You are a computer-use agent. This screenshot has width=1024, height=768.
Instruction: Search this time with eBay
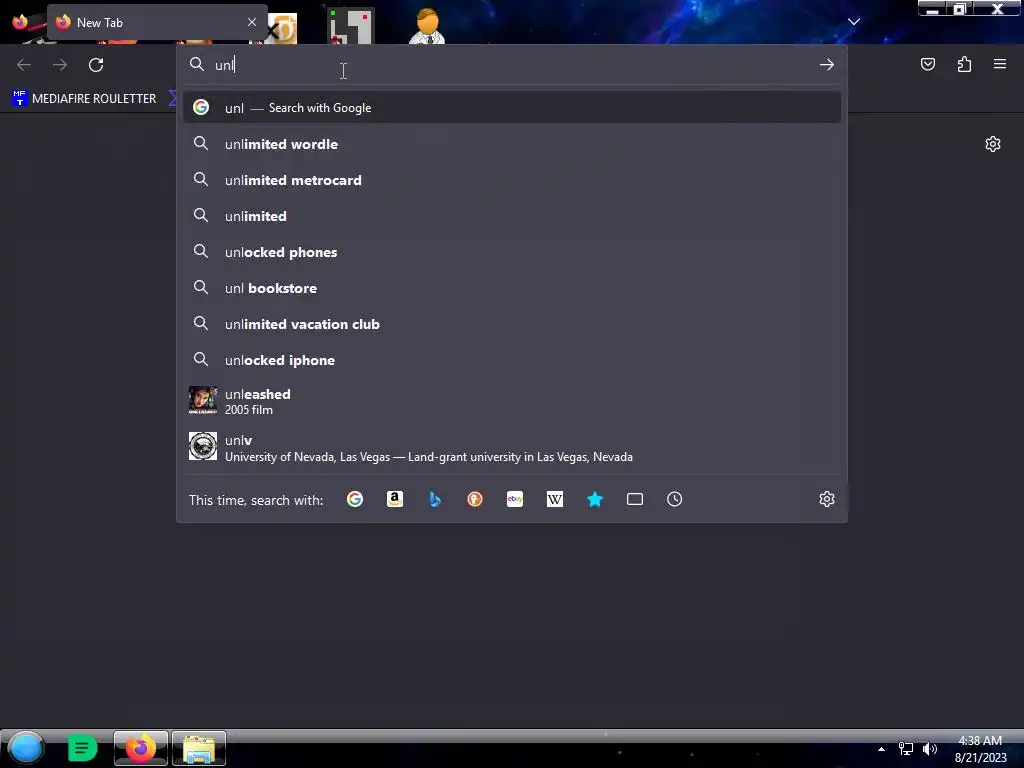coord(515,500)
